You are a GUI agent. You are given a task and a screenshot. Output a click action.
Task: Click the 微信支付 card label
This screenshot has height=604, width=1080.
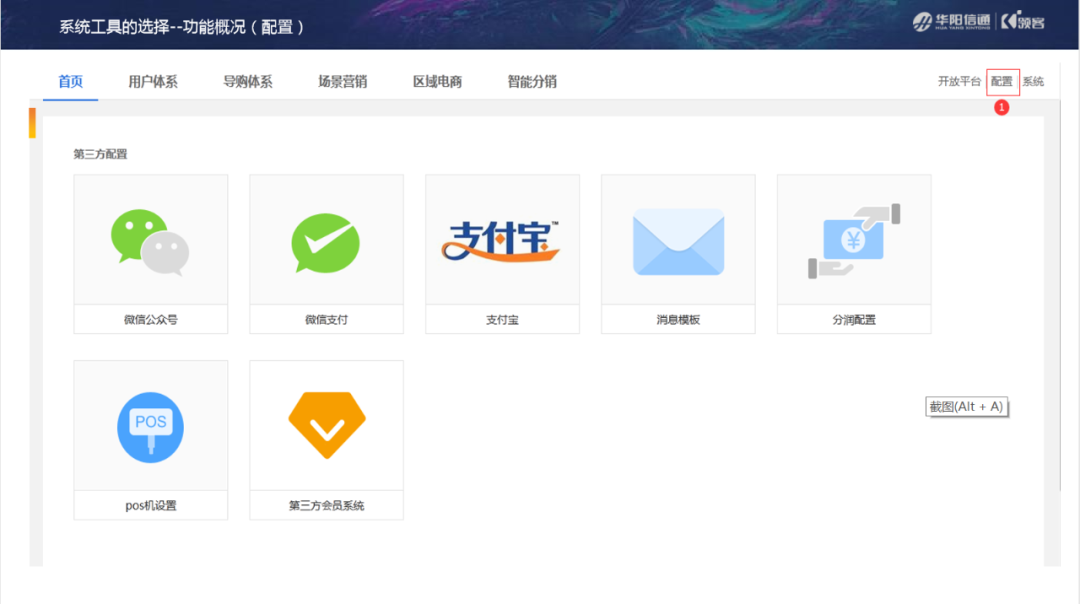326,320
